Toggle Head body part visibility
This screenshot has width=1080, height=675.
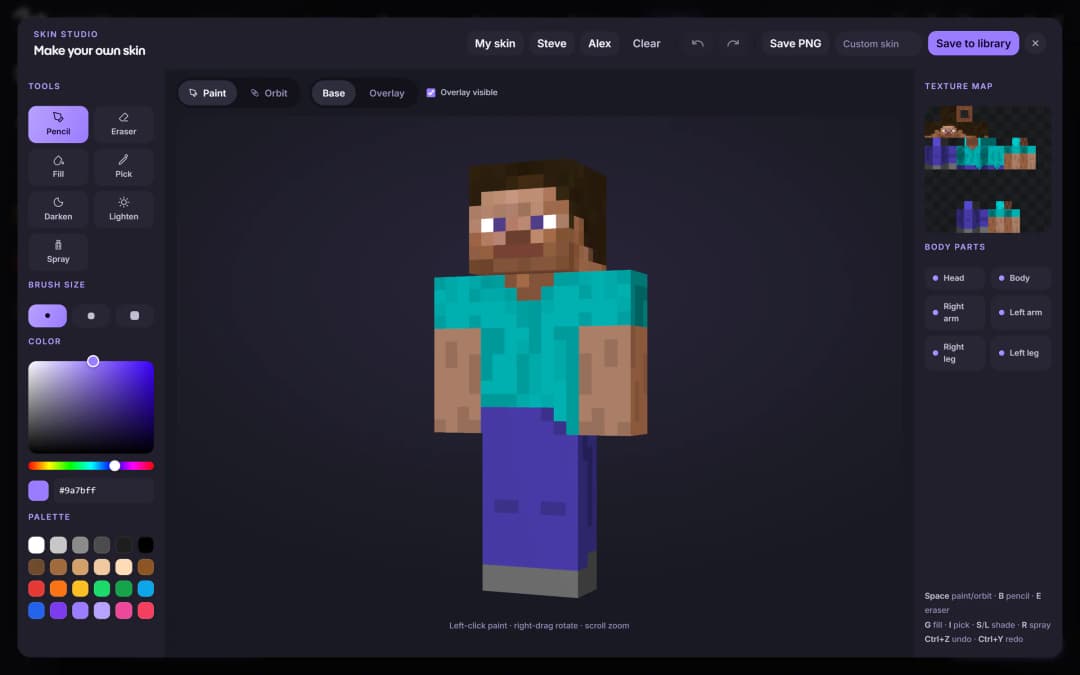[x=954, y=278]
